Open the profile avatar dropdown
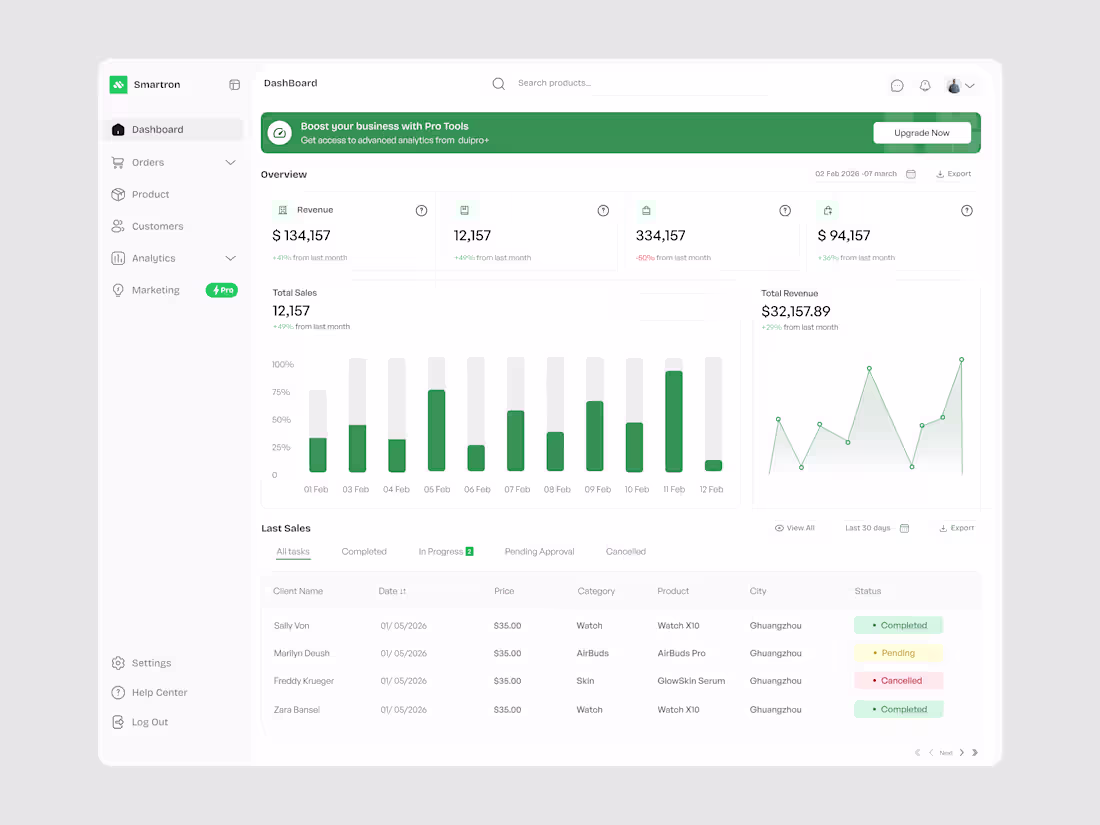 click(955, 85)
